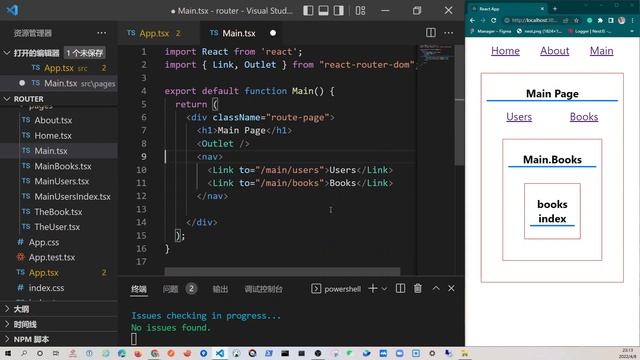Split the terminal panel
This screenshot has height=360, width=640.
[x=400, y=289]
